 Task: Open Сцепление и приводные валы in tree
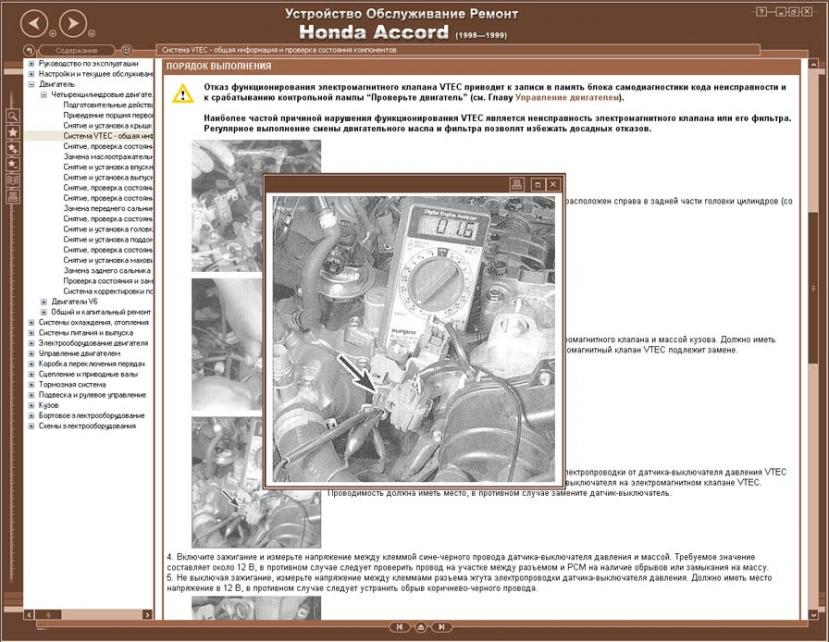point(88,374)
